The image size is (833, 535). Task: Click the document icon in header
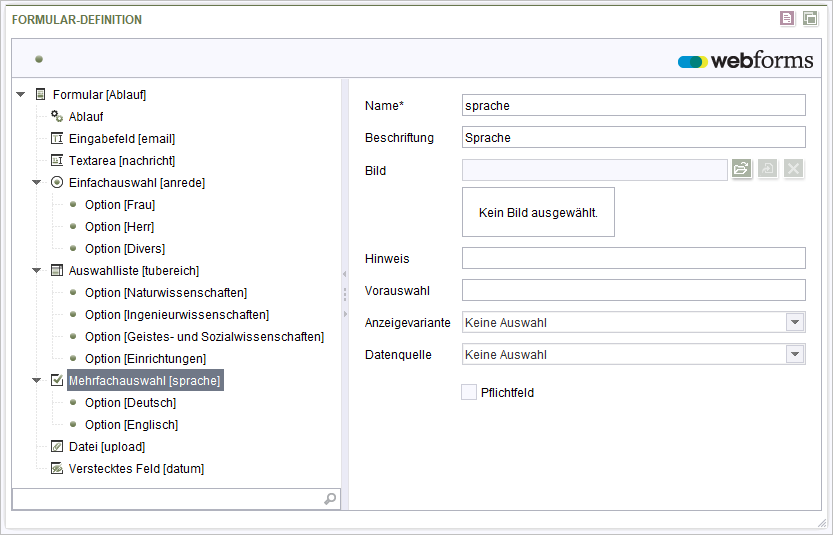click(x=787, y=19)
